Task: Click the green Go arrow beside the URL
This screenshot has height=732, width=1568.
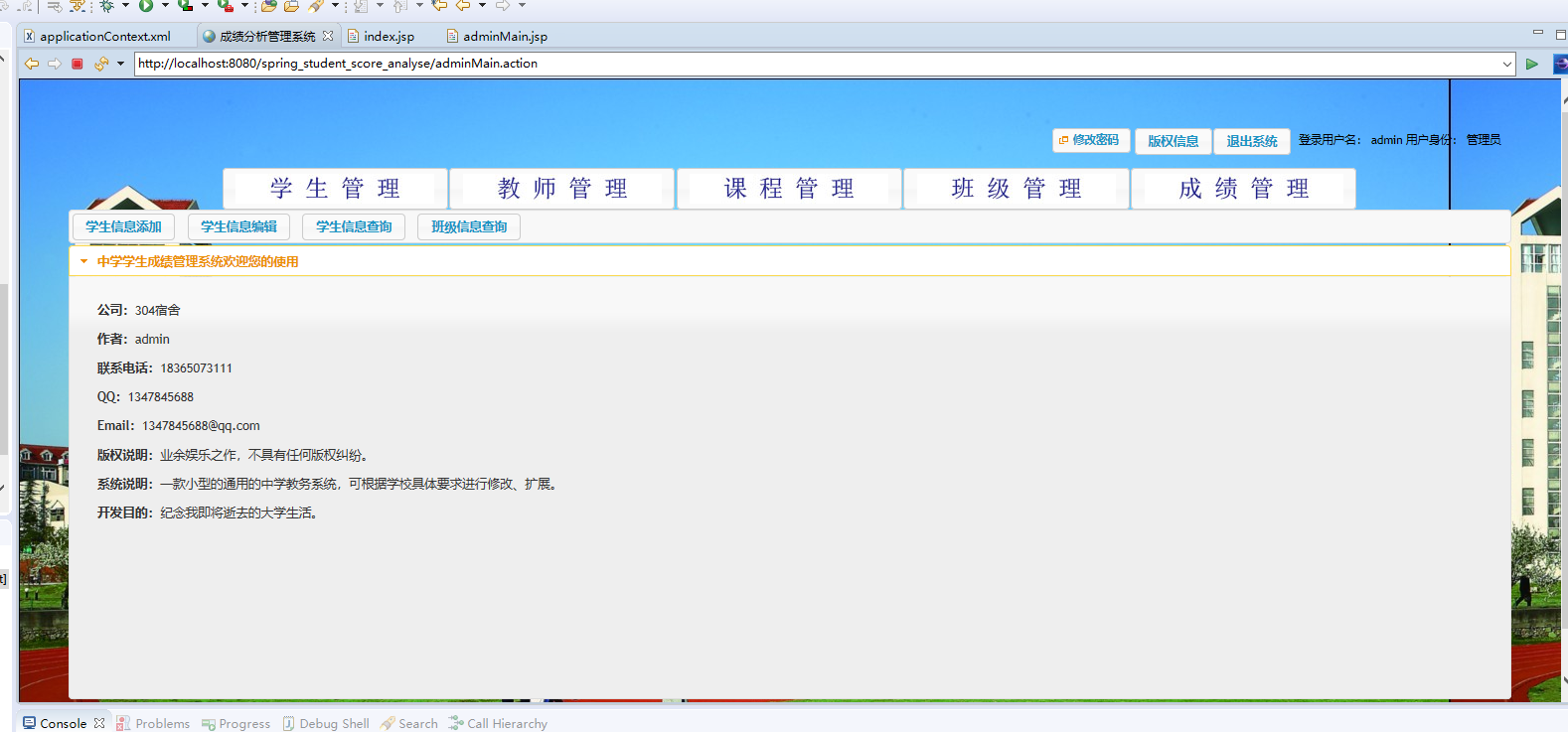Action: pyautogui.click(x=1532, y=64)
